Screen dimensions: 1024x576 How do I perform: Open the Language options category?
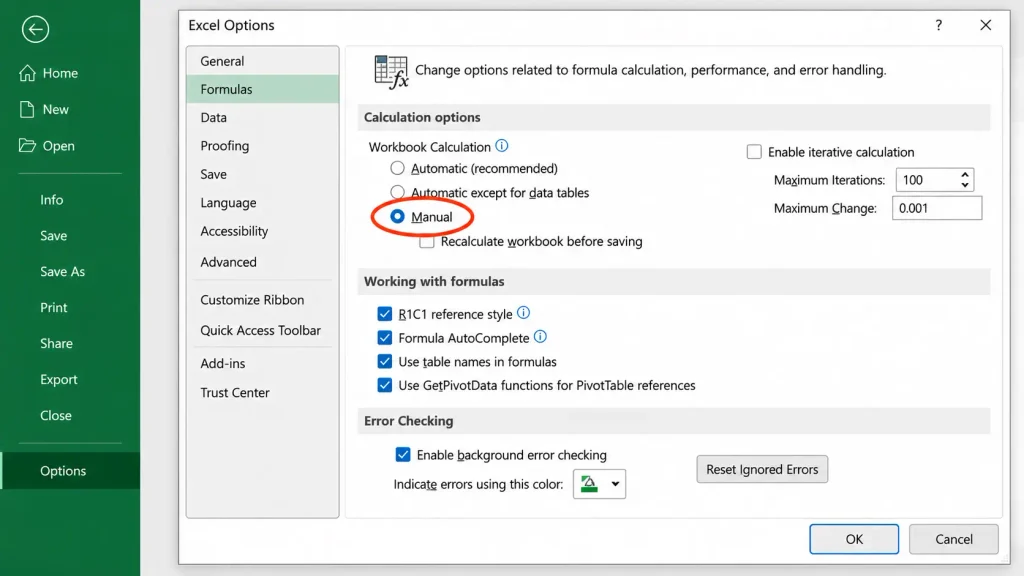[x=263, y=202]
